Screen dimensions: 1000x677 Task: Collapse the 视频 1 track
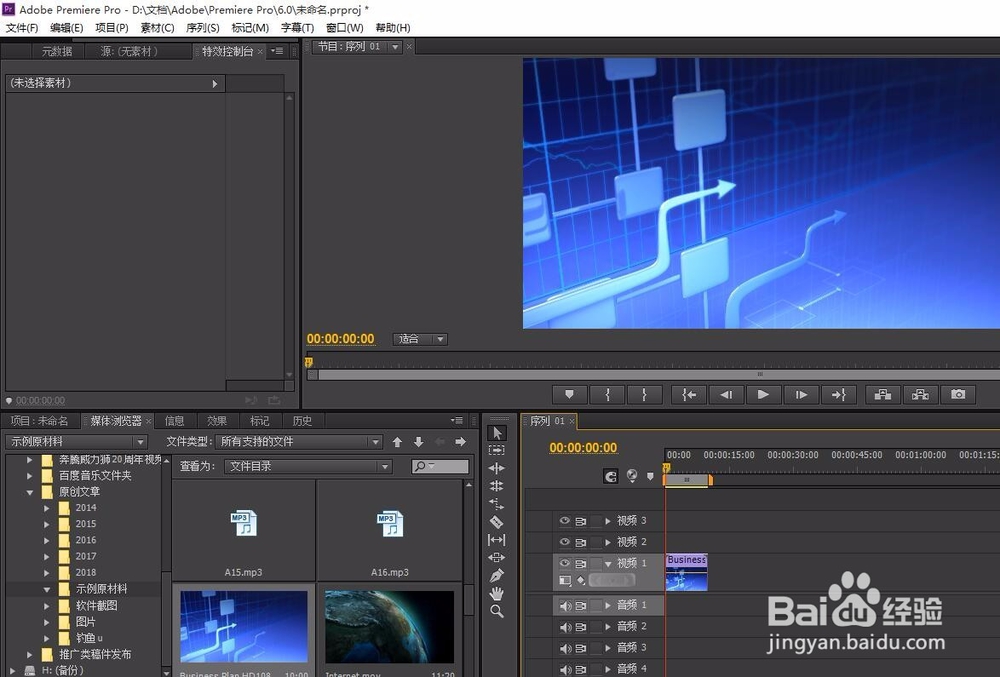[x=608, y=564]
